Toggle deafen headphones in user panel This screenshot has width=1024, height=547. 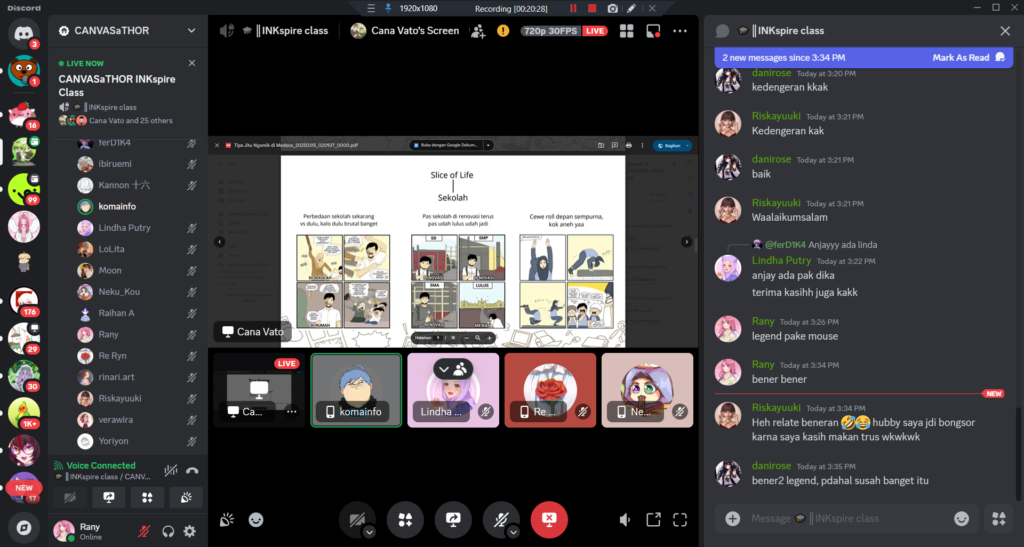[168, 531]
